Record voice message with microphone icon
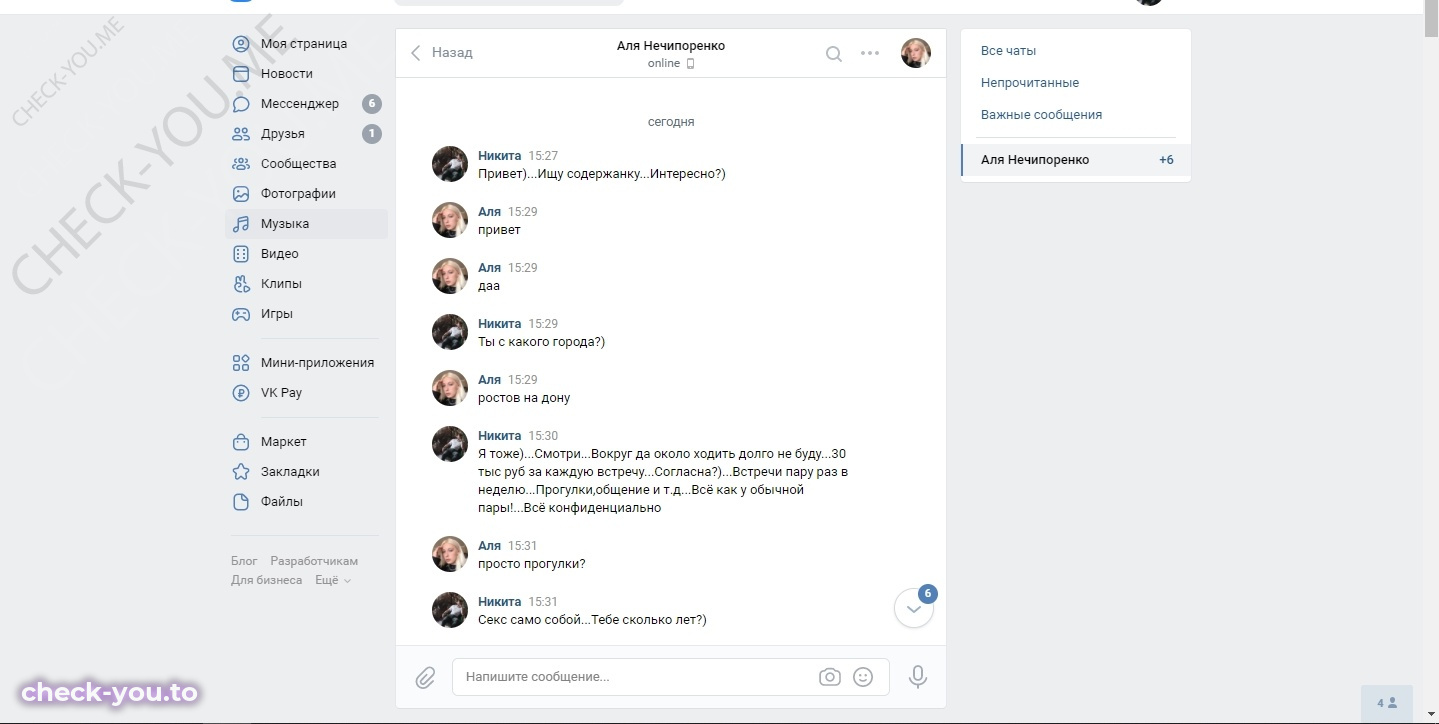The height and width of the screenshot is (724, 1439). [918, 677]
